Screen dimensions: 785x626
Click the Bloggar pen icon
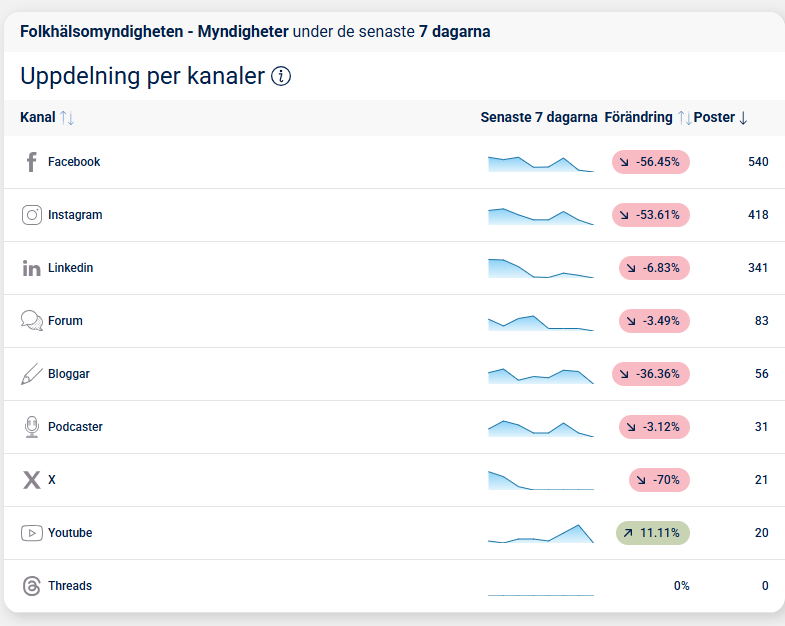[32, 374]
